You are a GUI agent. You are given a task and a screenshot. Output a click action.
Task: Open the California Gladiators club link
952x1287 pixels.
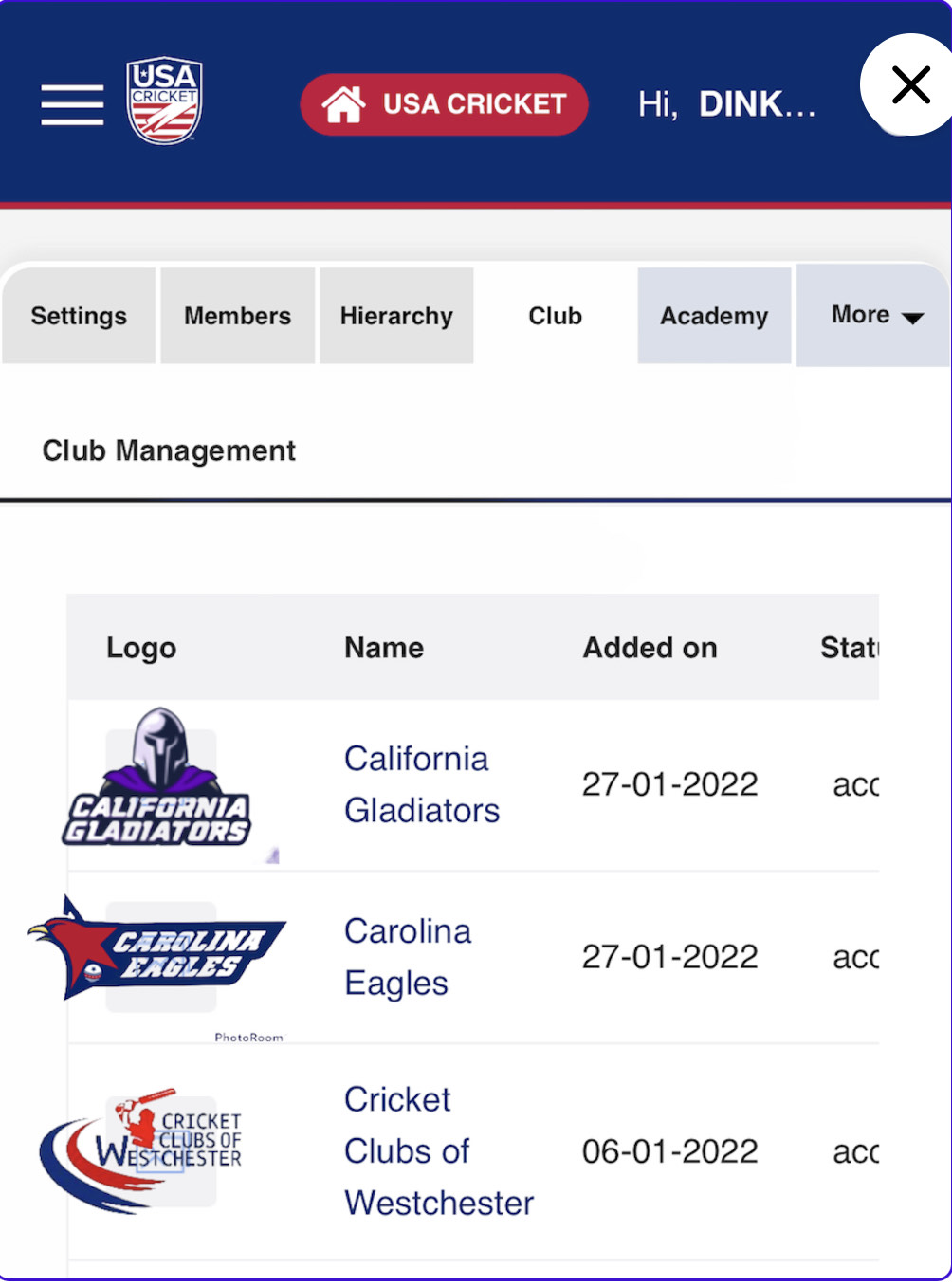click(422, 784)
